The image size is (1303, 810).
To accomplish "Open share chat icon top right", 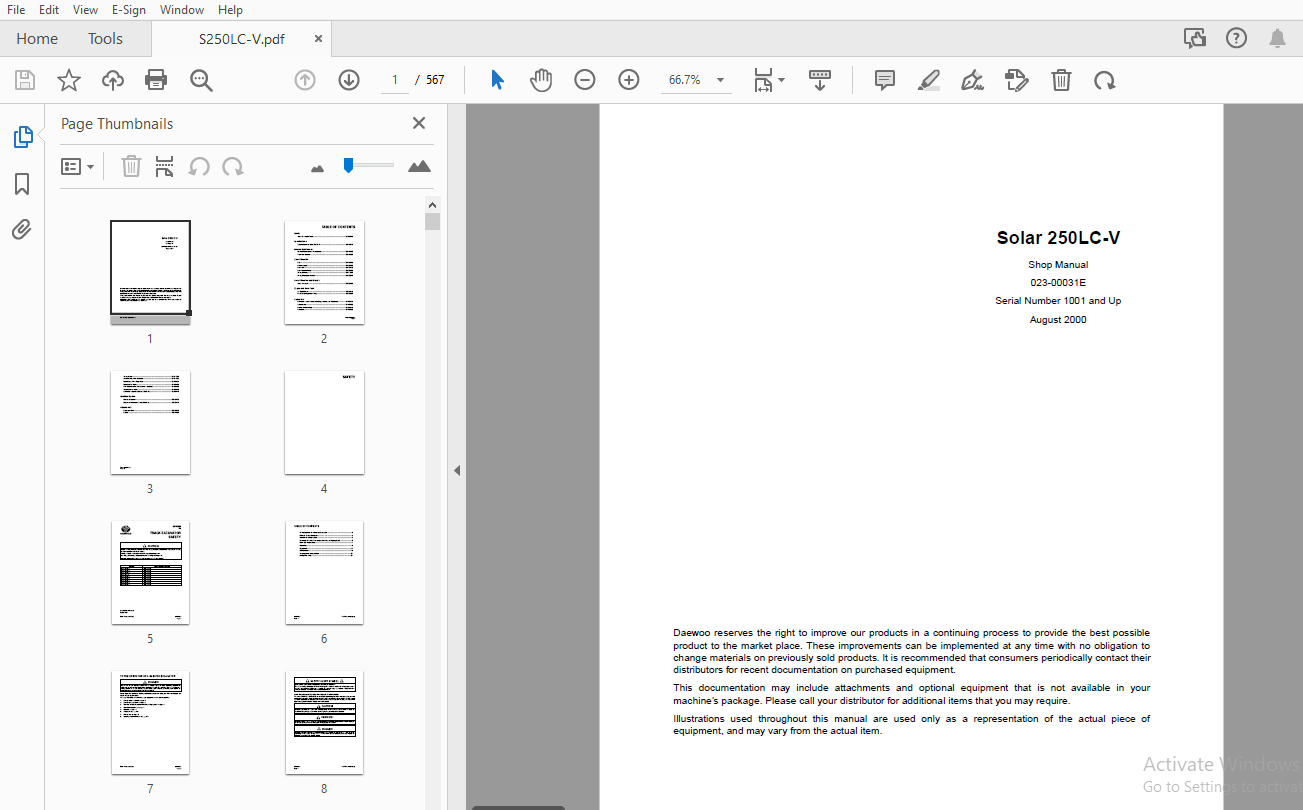I will point(1195,38).
